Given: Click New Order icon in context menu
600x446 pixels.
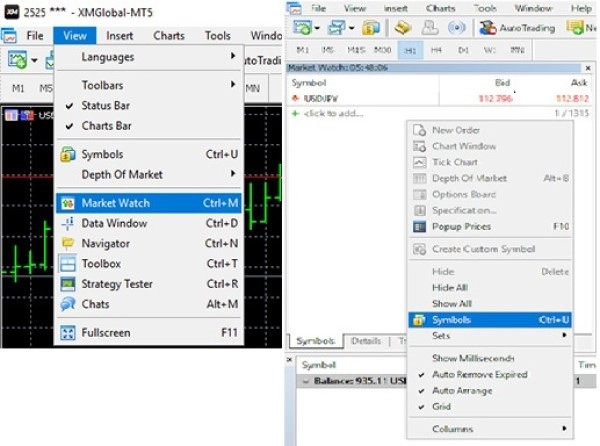Looking at the screenshot, I should 419,130.
